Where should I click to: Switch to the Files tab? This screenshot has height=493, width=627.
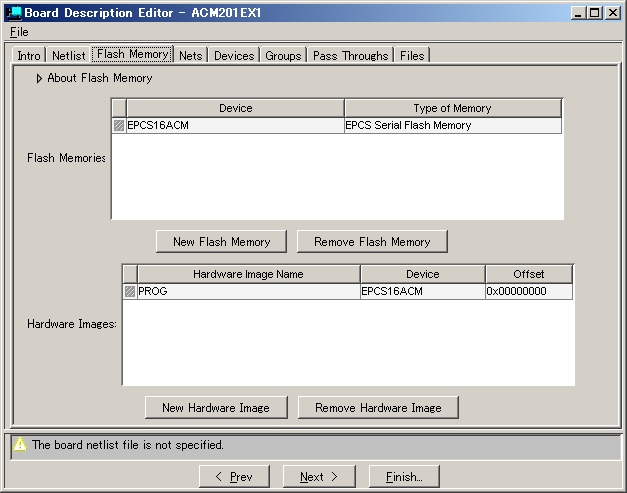(412, 56)
